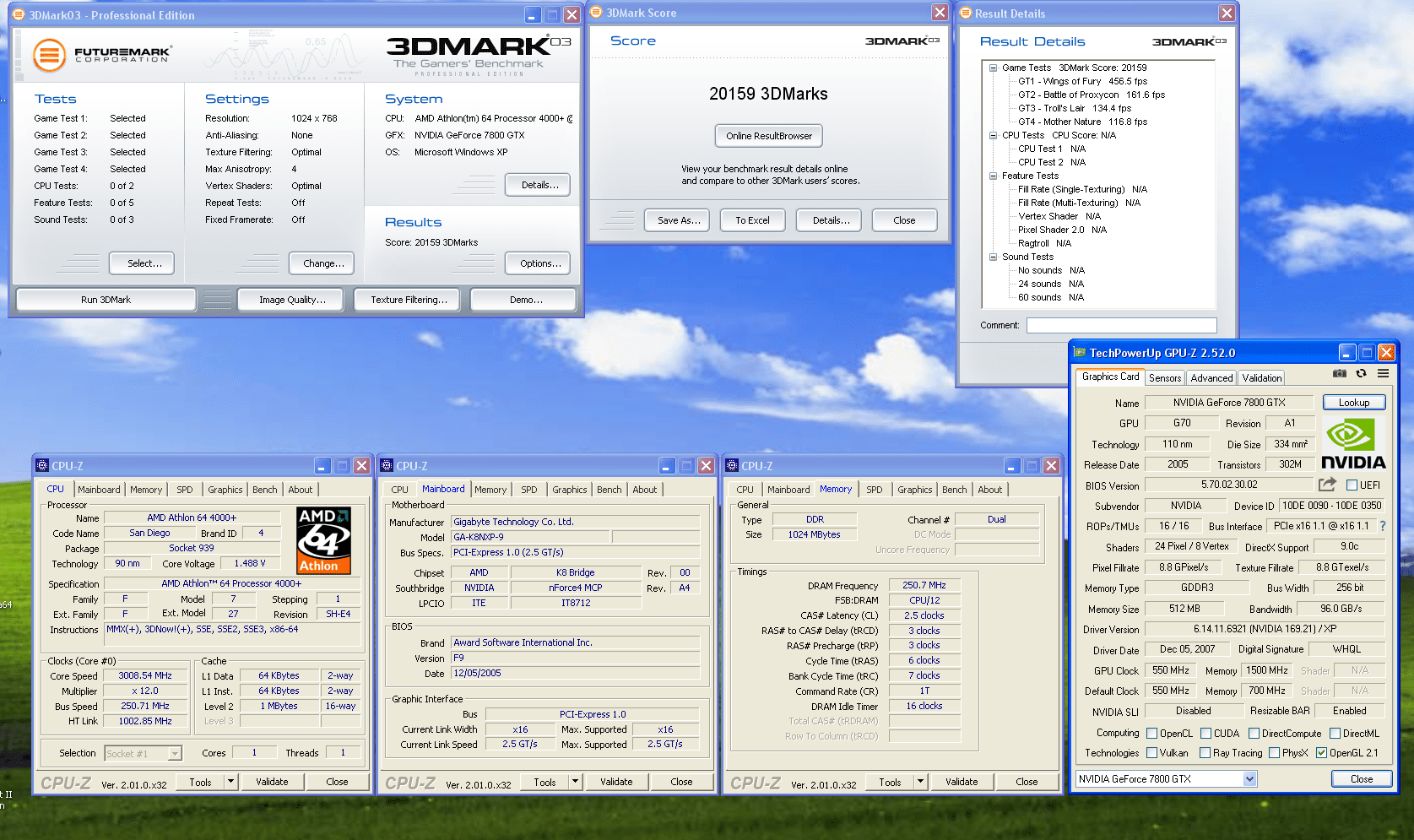The image size is (1414, 840).
Task: Toggle the Vulkan checkbox
Action: point(1151,753)
